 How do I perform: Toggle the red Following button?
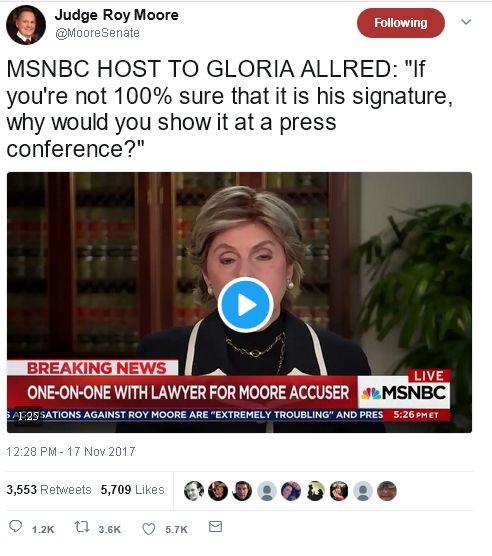[x=401, y=23]
